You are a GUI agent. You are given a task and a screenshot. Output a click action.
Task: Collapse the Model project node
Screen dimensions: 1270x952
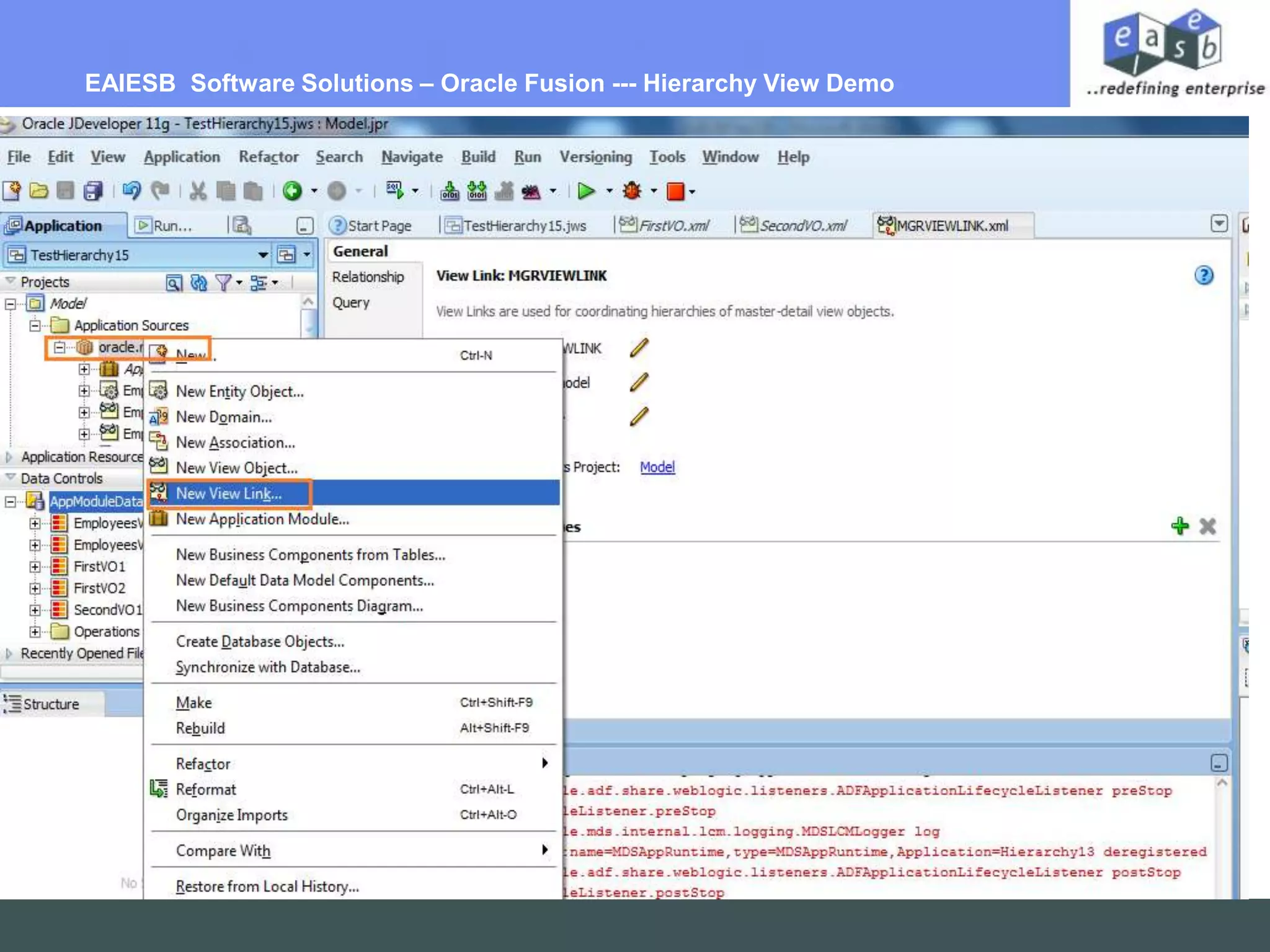click(x=11, y=304)
